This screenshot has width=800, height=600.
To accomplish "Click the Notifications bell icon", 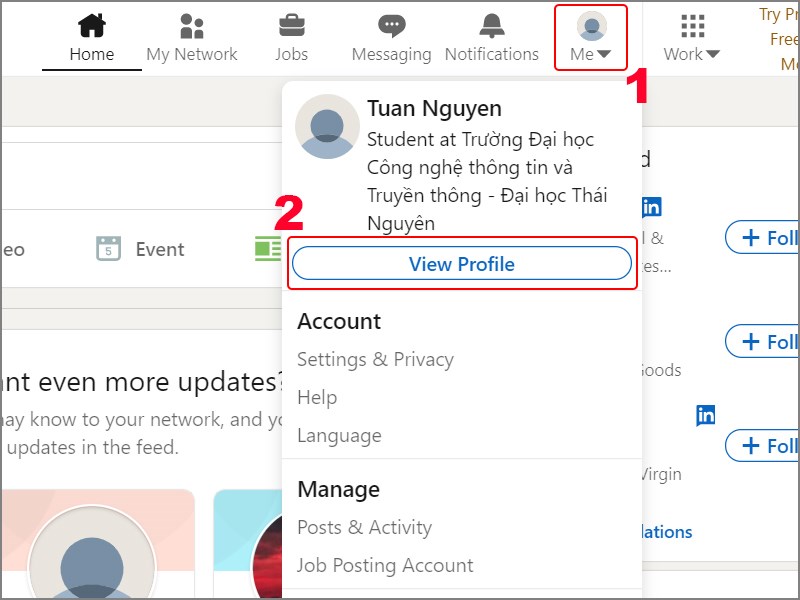I will tap(491, 26).
